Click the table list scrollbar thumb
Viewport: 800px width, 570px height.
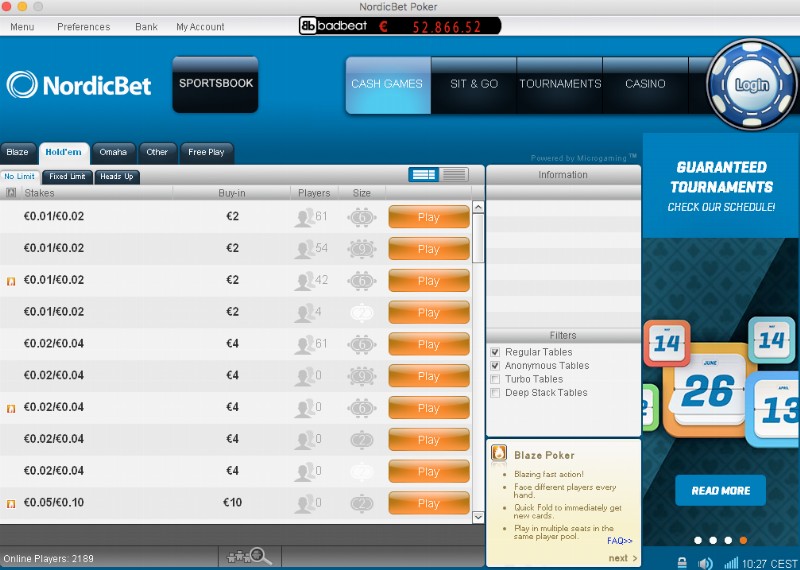point(478,238)
